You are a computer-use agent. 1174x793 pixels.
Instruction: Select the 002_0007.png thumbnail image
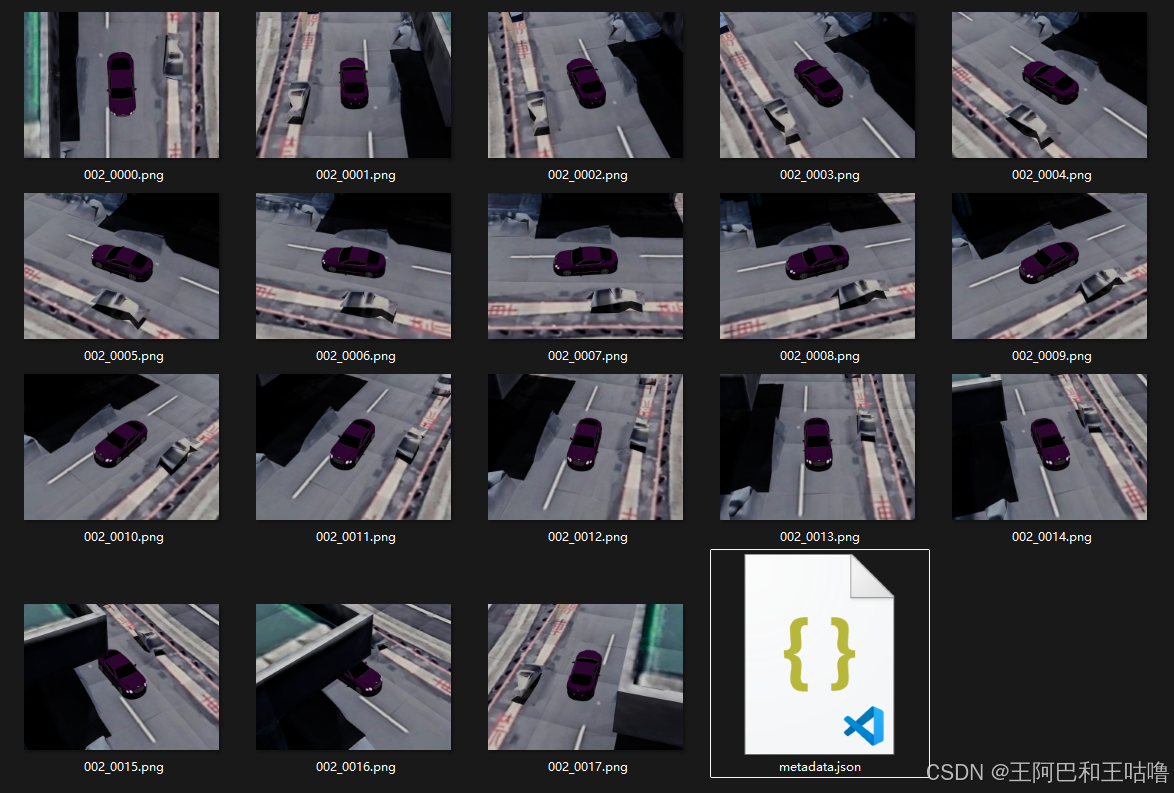[586, 266]
